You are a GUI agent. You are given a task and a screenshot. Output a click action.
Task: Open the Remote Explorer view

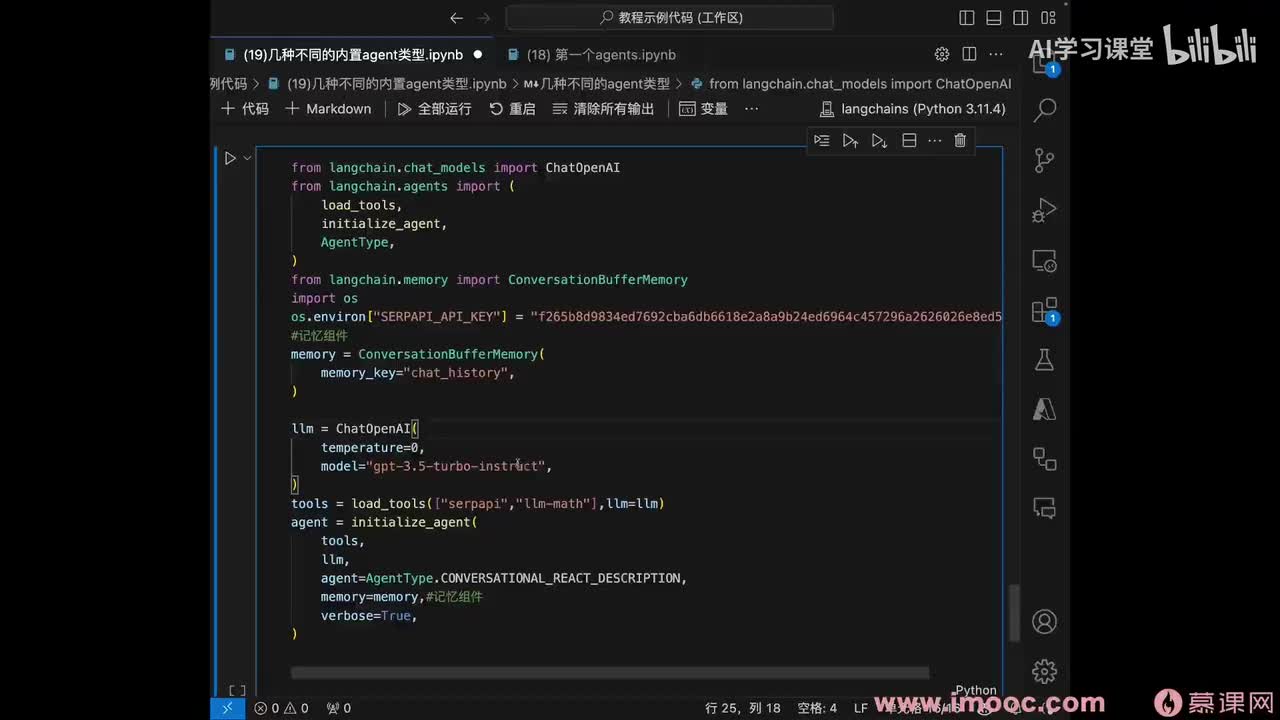coord(1045,262)
